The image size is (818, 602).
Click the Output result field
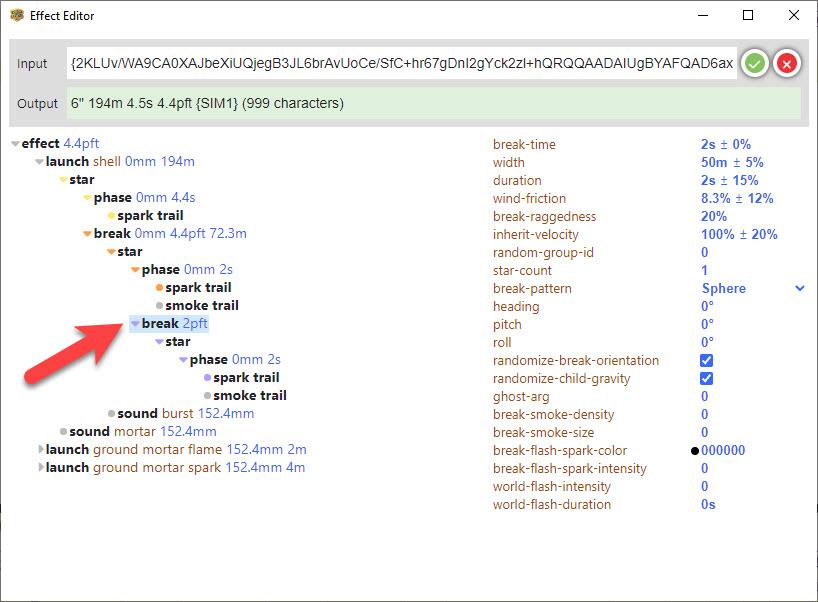pos(434,103)
